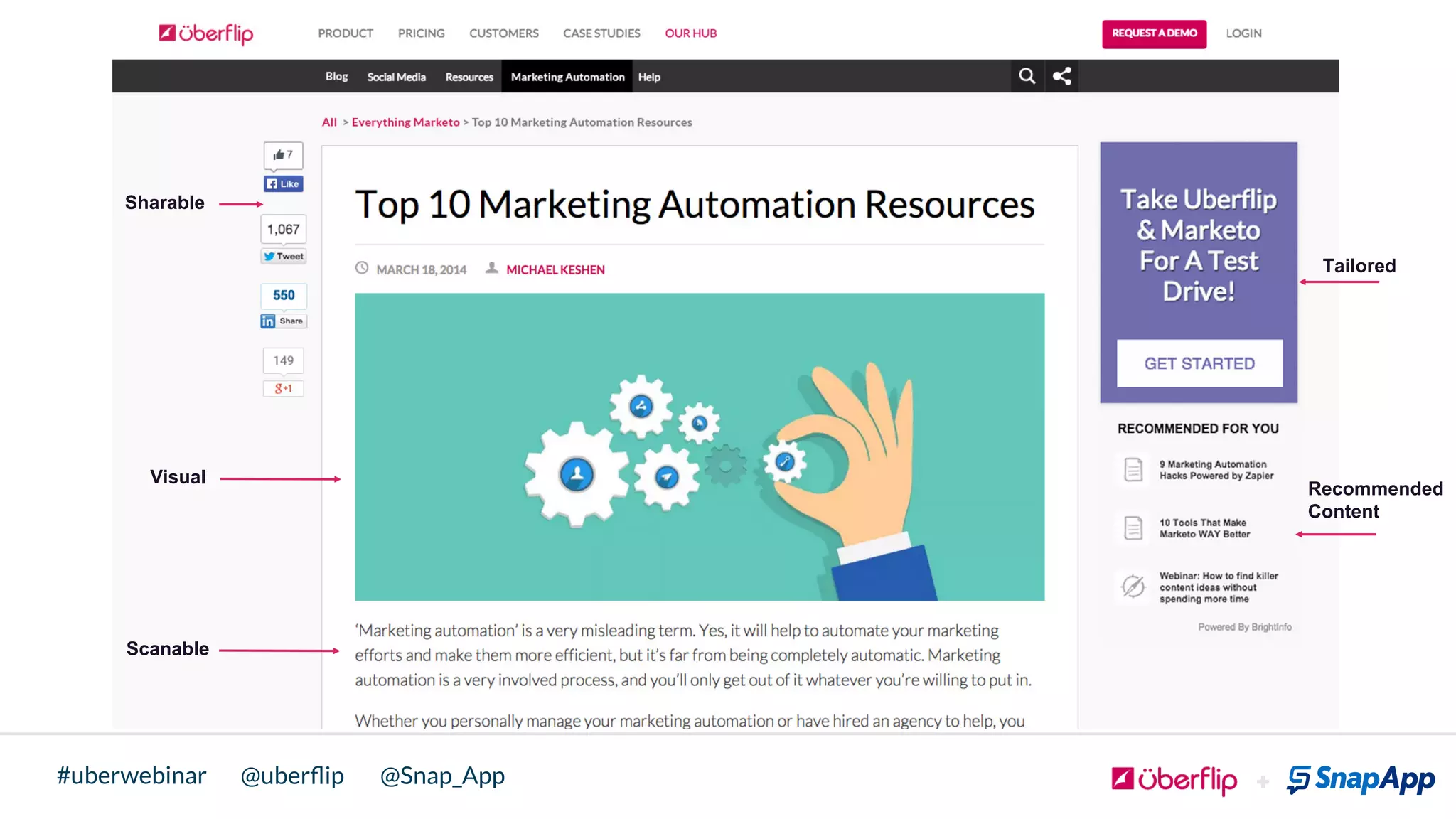This screenshot has height=819, width=1456.
Task: Click the author person icon
Action: pyautogui.click(x=491, y=269)
